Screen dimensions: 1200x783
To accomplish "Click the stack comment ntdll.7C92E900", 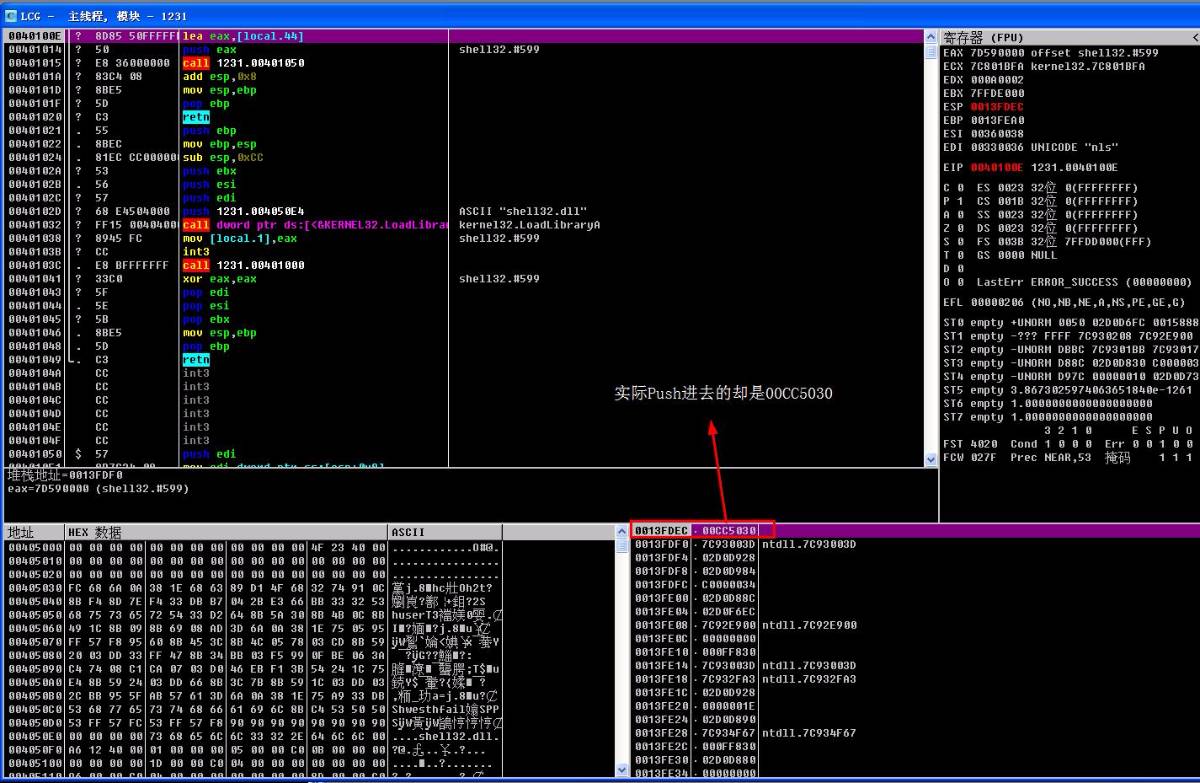I will [809, 625].
